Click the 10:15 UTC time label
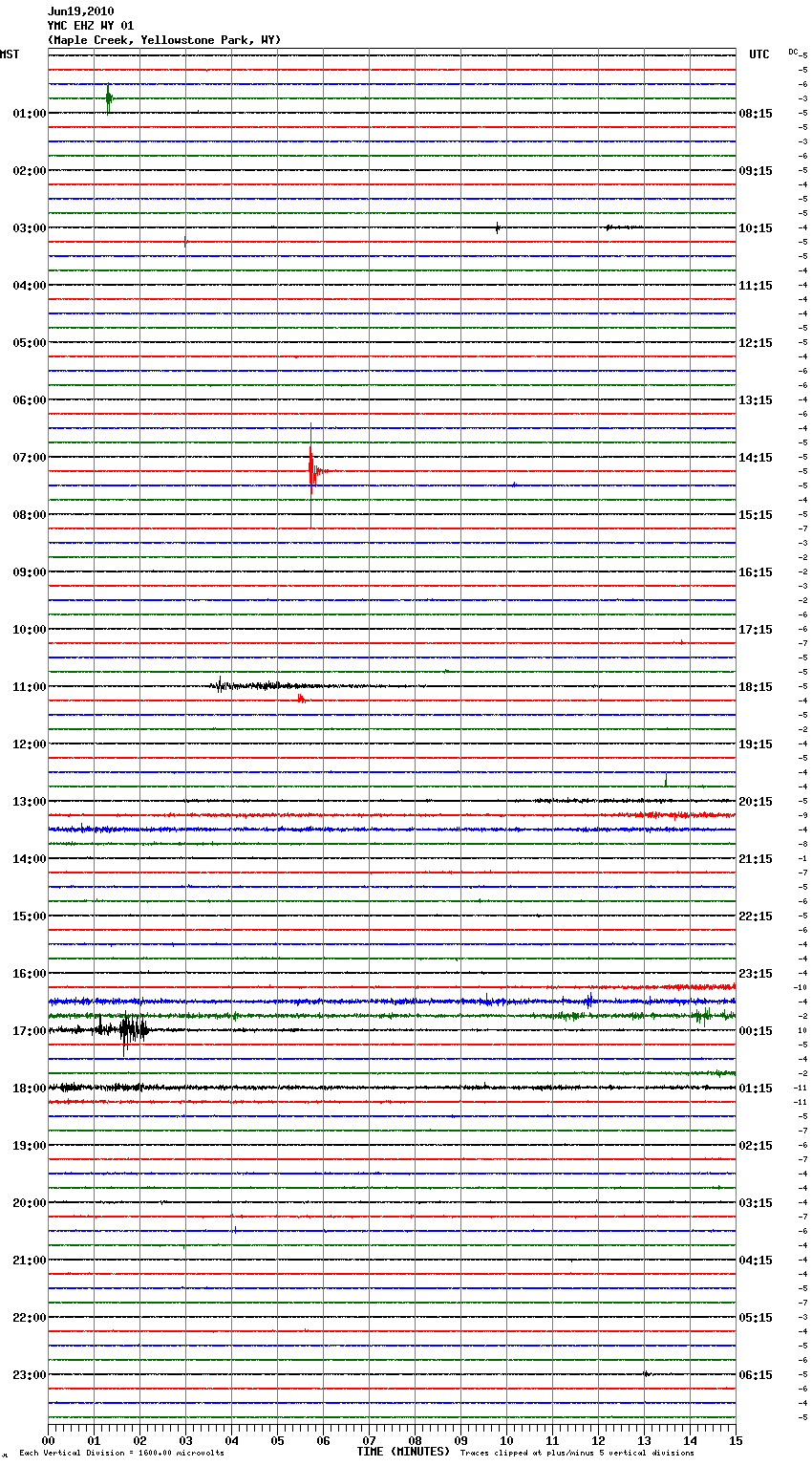Viewport: 812px width, 1466px height. pos(756,228)
